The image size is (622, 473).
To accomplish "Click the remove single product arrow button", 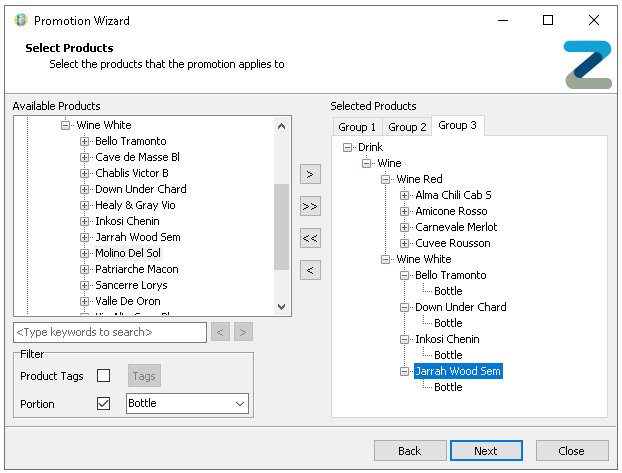I will coord(310,270).
